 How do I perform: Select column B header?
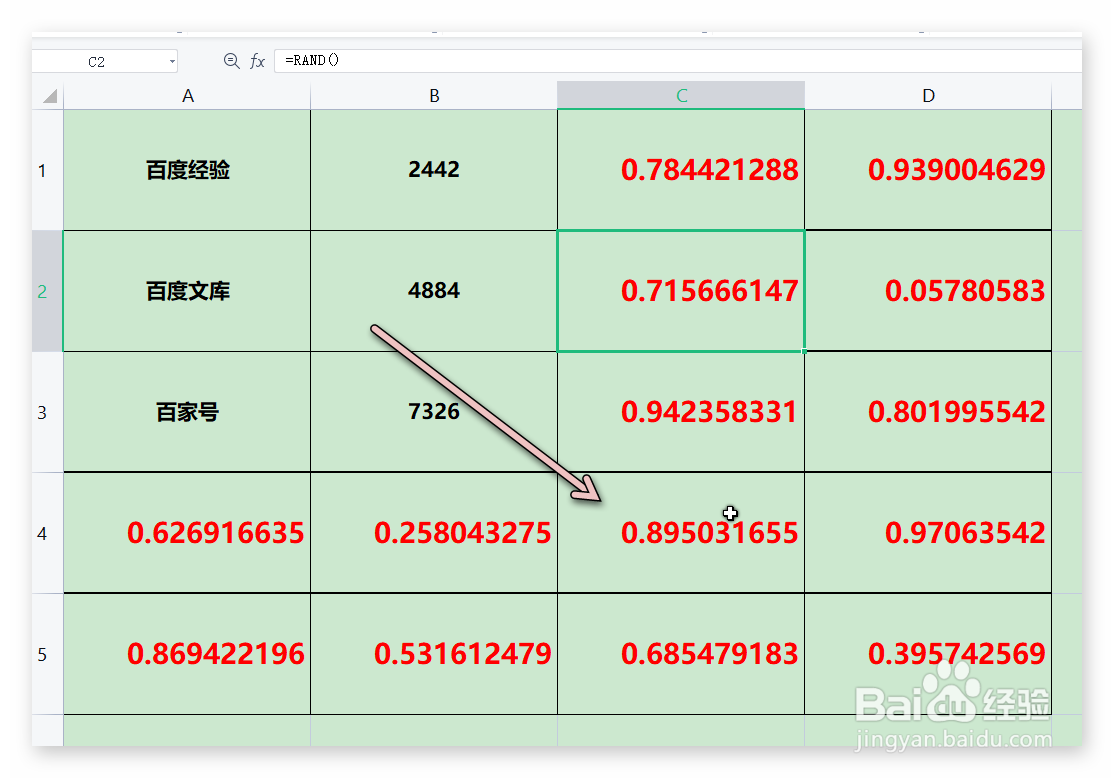pyautogui.click(x=434, y=95)
